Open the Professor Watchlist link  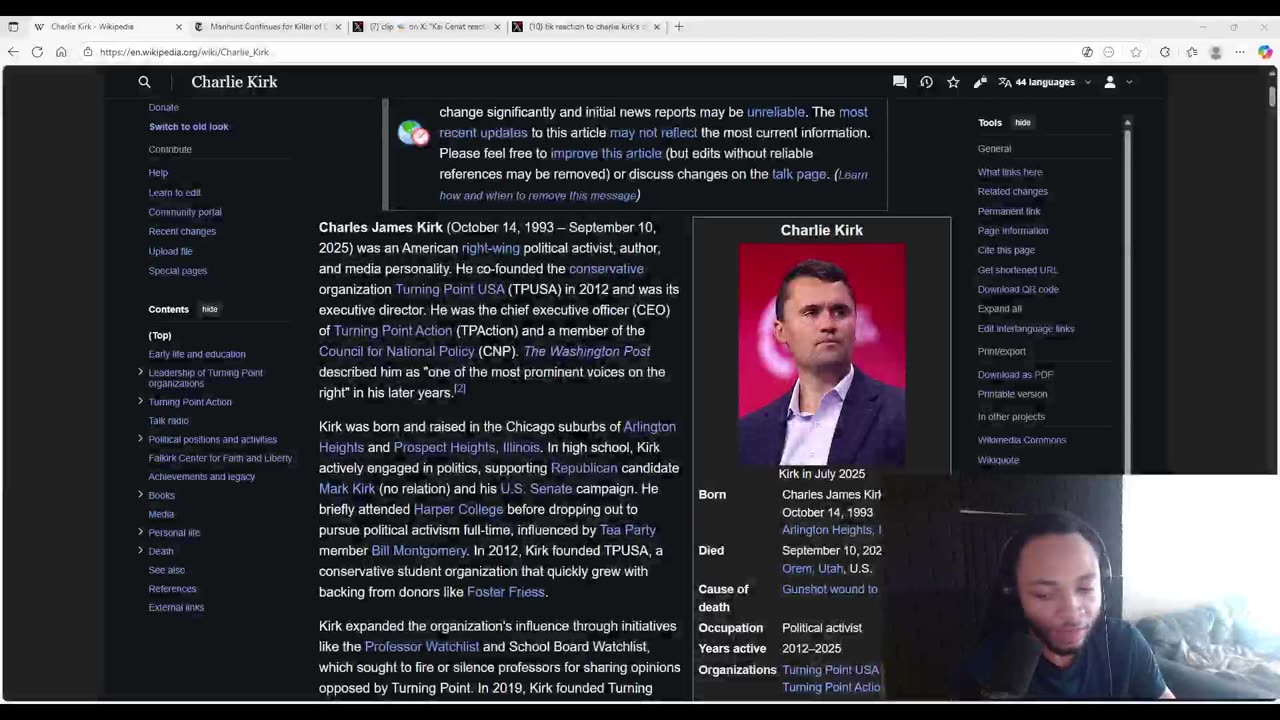422,647
